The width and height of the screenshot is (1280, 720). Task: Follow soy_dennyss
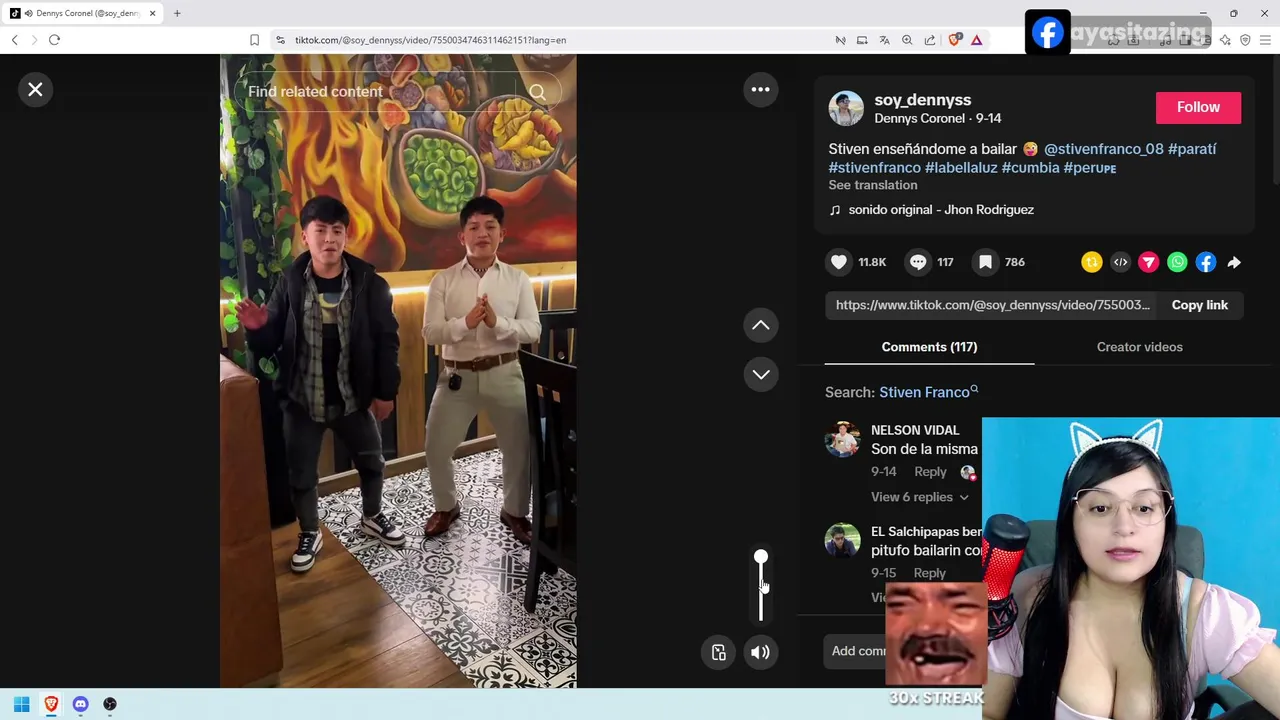[1198, 107]
